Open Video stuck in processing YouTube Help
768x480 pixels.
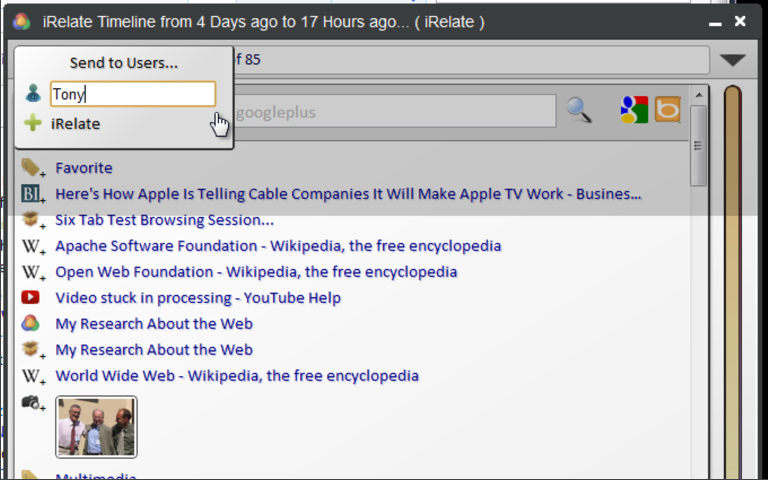(x=198, y=298)
